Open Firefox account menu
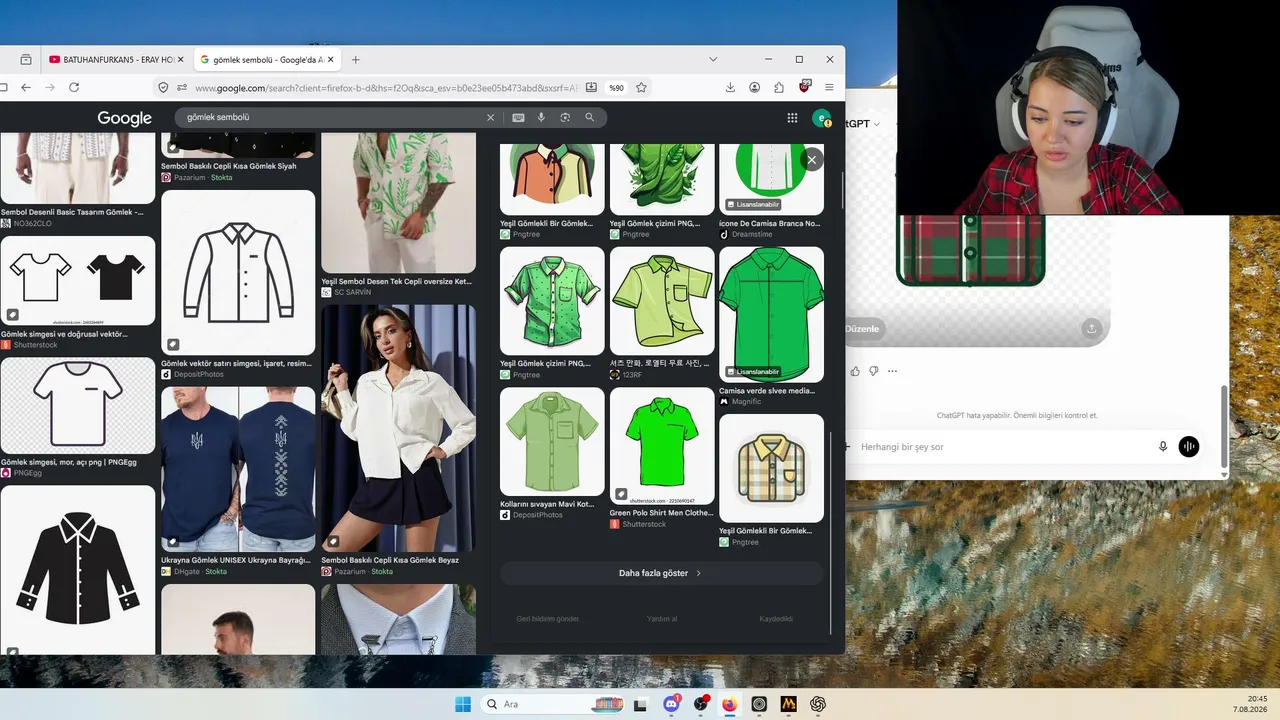Screen dimensions: 1280x720 click(755, 88)
